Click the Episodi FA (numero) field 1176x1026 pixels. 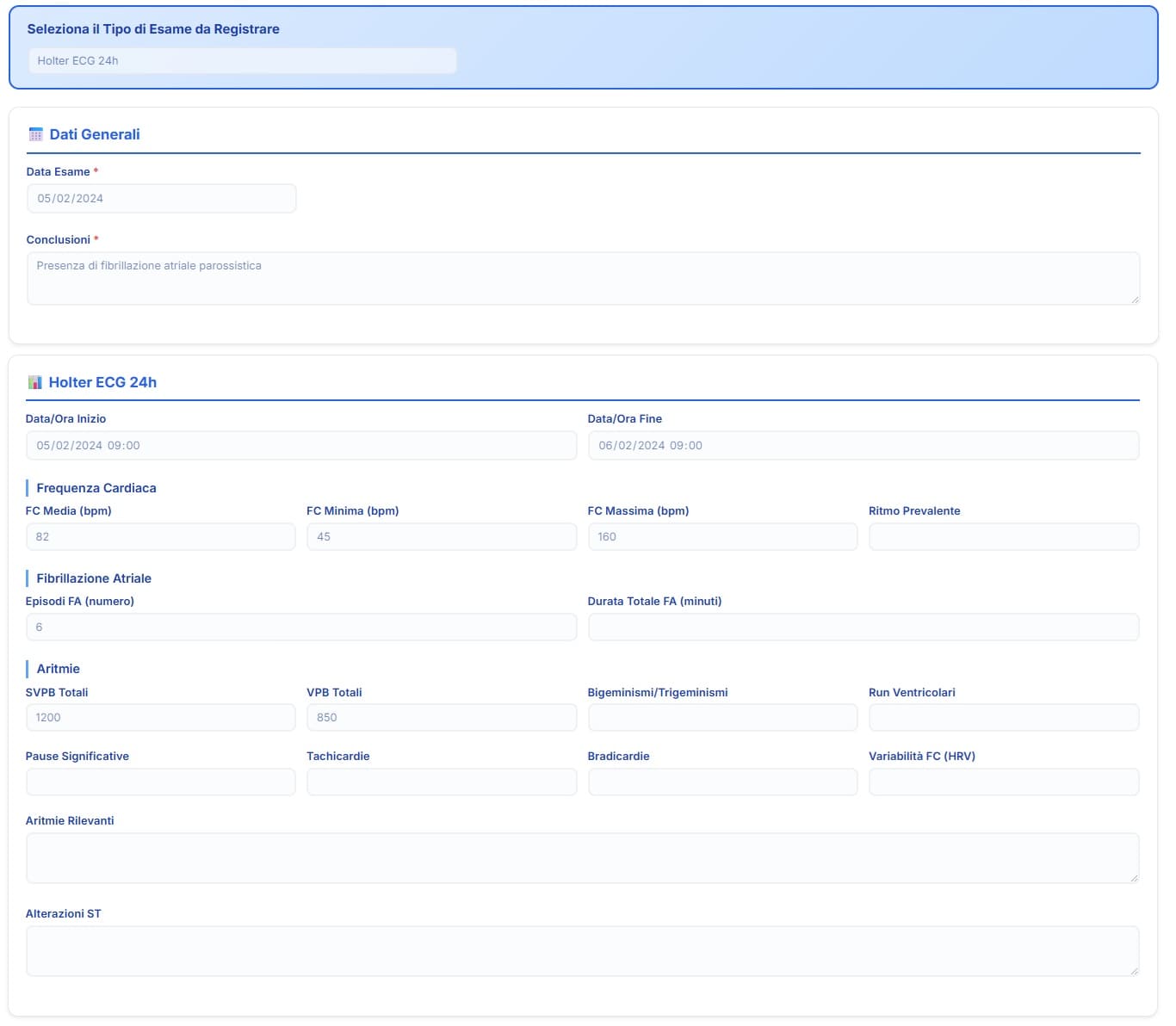pyautogui.click(x=301, y=627)
